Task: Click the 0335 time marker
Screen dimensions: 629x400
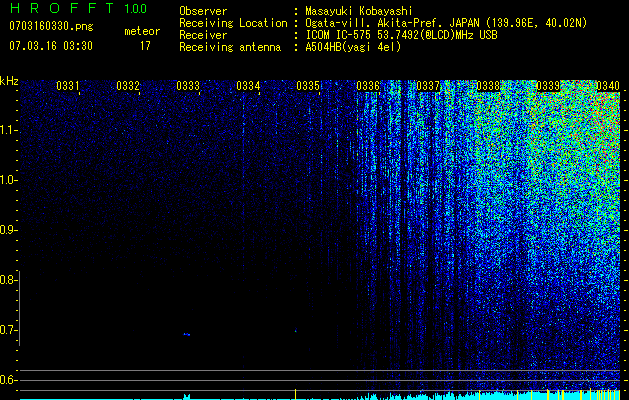Action: pyautogui.click(x=308, y=86)
